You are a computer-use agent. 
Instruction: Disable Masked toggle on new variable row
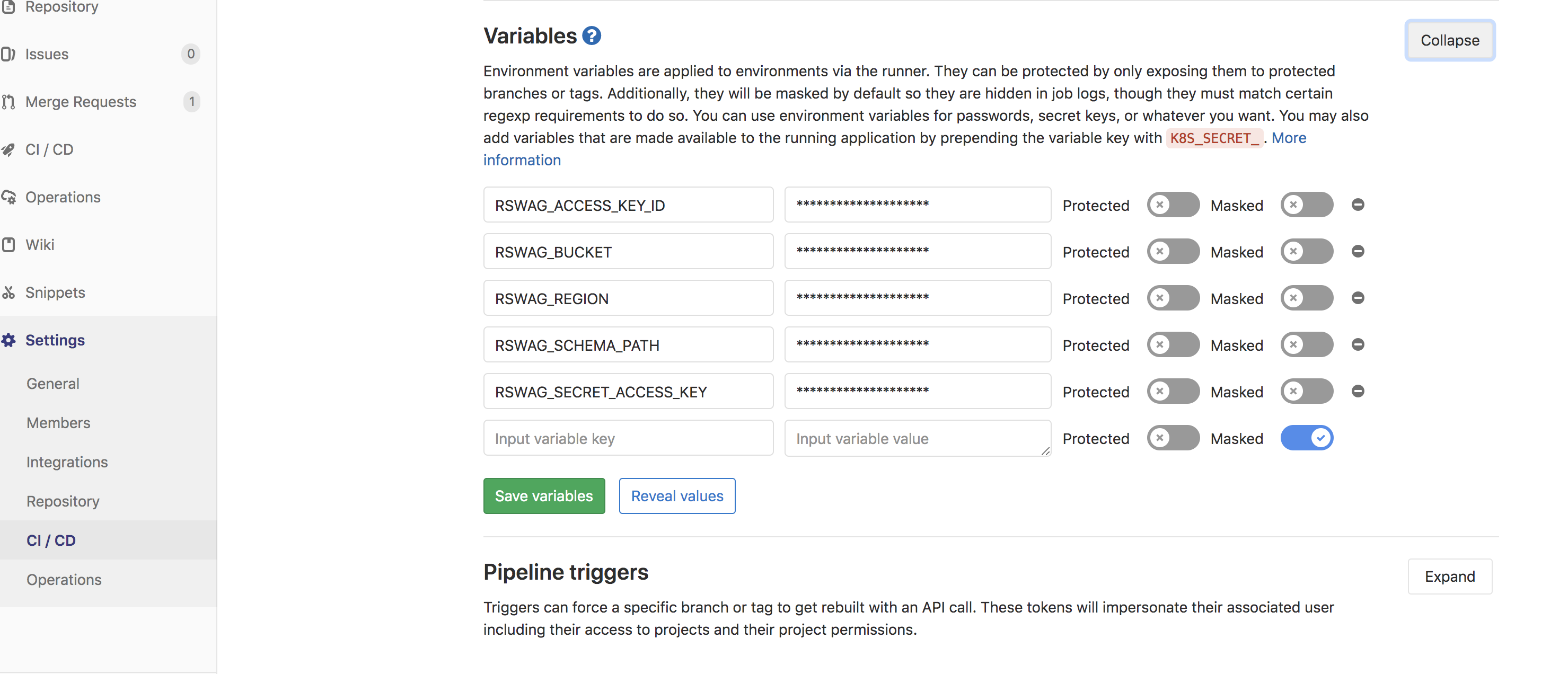point(1306,438)
